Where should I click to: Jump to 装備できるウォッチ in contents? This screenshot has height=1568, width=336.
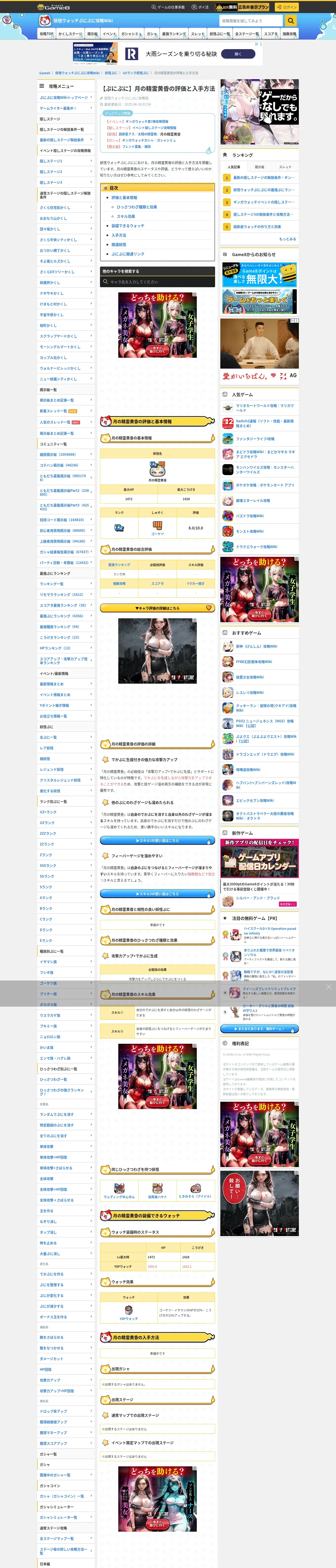(127, 226)
